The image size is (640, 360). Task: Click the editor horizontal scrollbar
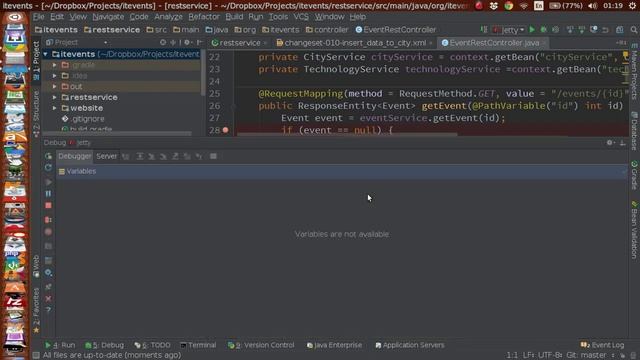(x=347, y=133)
